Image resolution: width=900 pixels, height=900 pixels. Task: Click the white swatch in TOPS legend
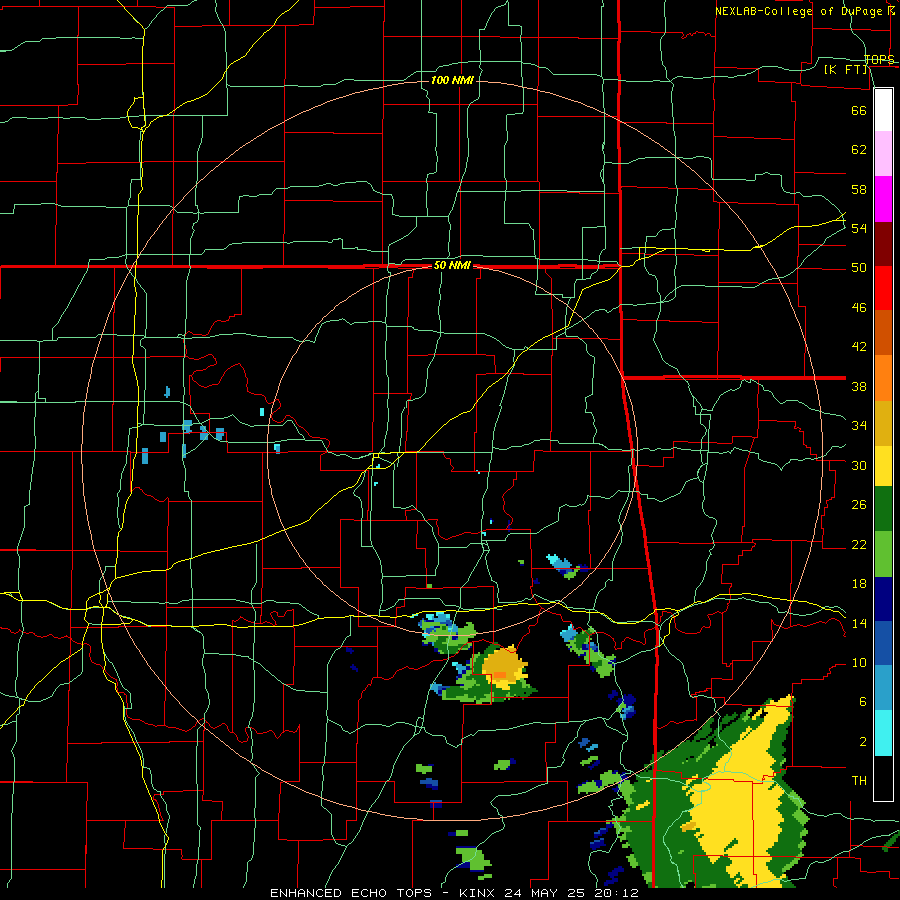(883, 110)
